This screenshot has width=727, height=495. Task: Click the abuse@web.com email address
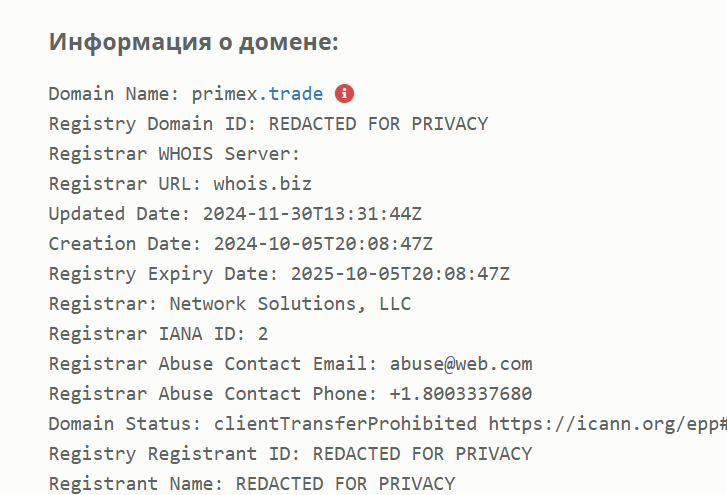coord(461,364)
